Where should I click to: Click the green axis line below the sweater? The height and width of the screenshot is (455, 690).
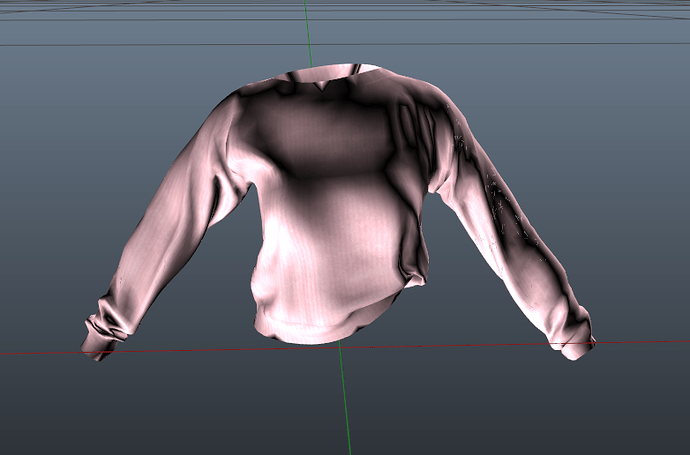click(345, 398)
